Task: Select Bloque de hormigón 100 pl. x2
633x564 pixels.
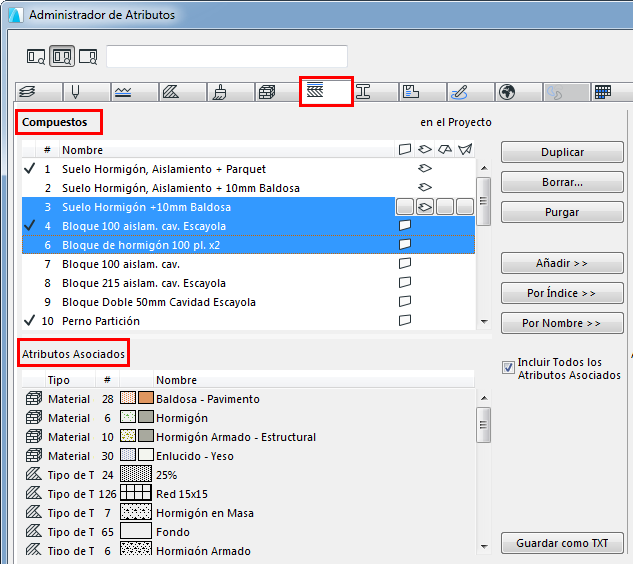Action: click(x=248, y=245)
